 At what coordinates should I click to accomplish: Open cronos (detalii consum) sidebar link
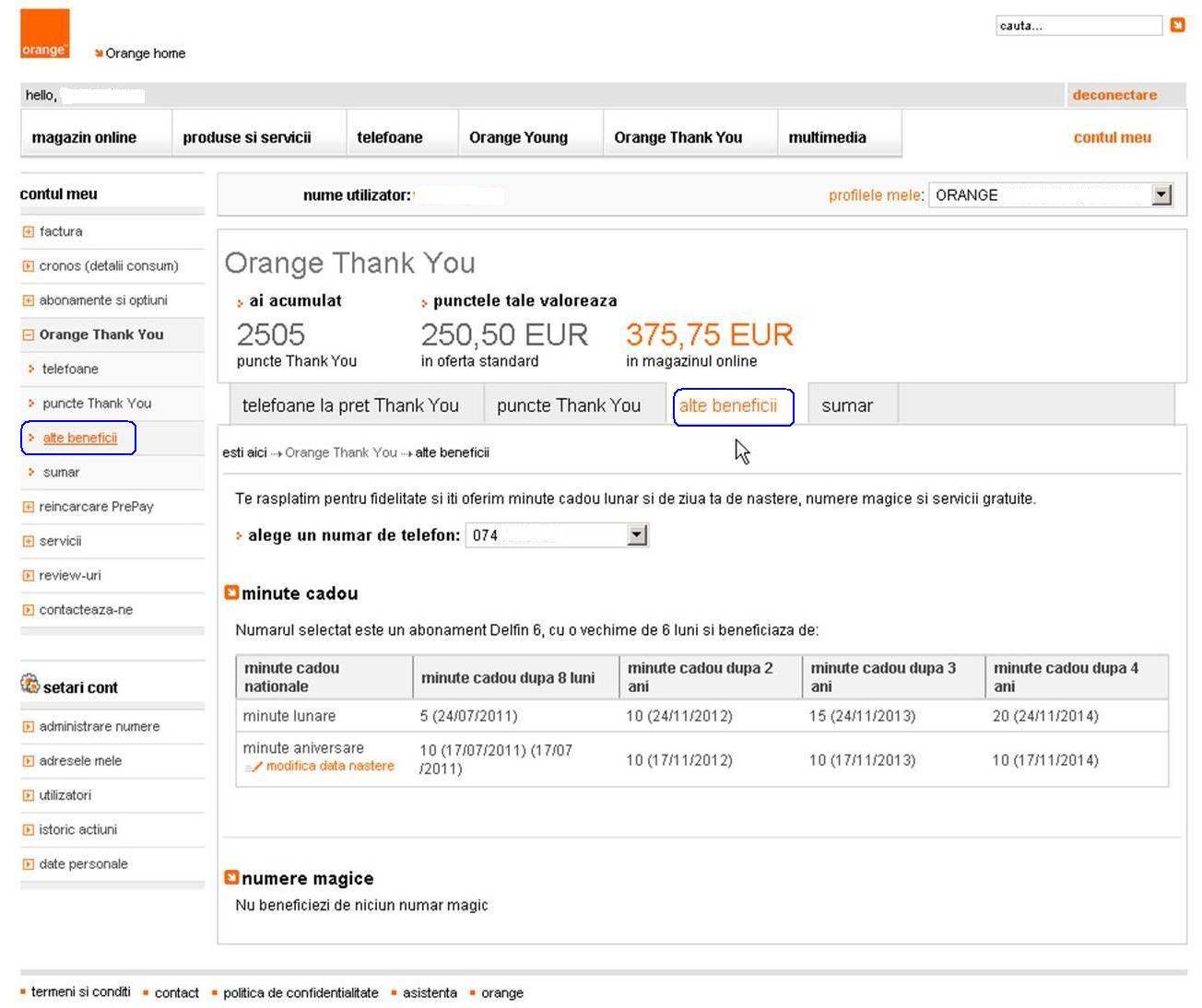coord(109,265)
